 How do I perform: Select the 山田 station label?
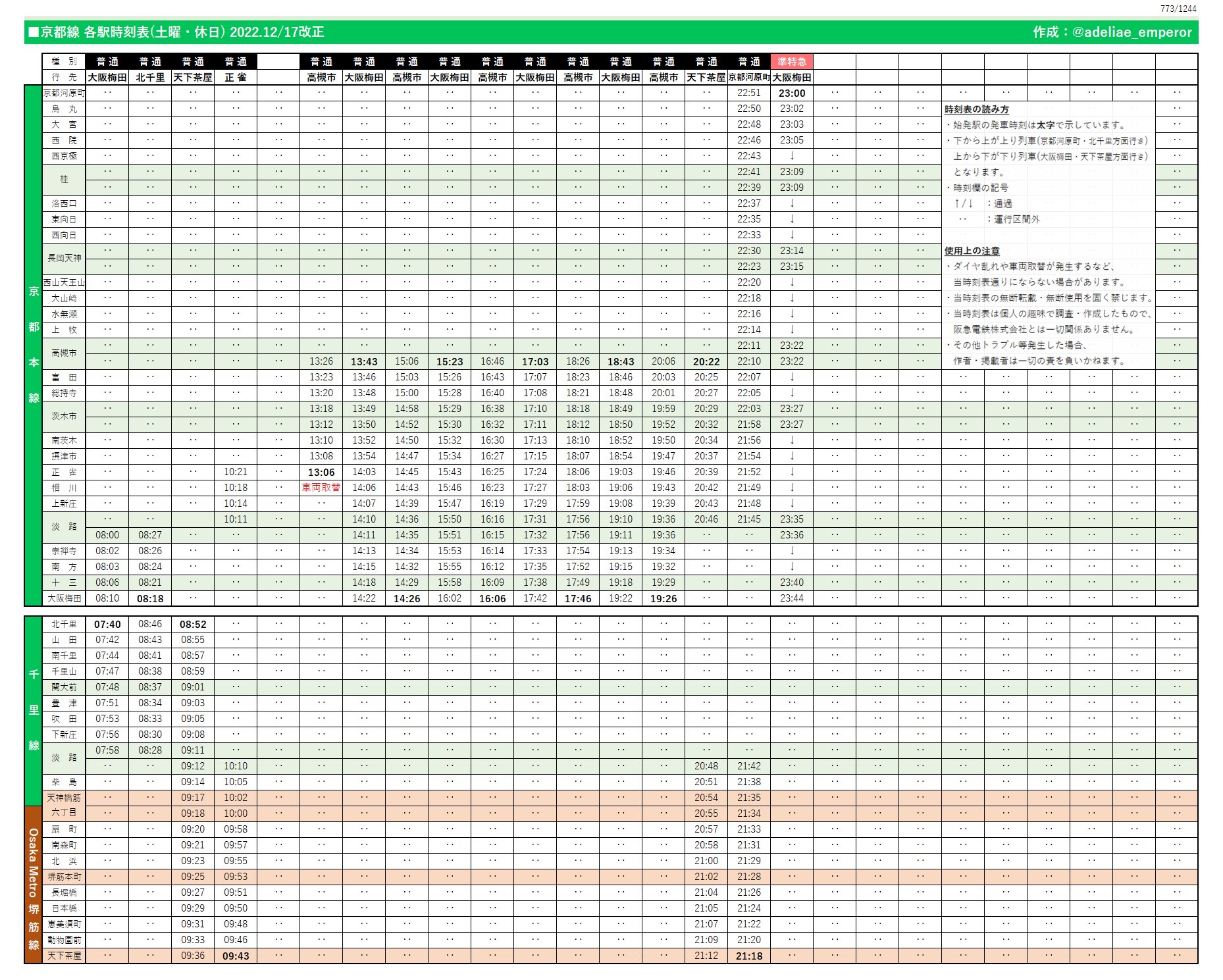[64, 640]
